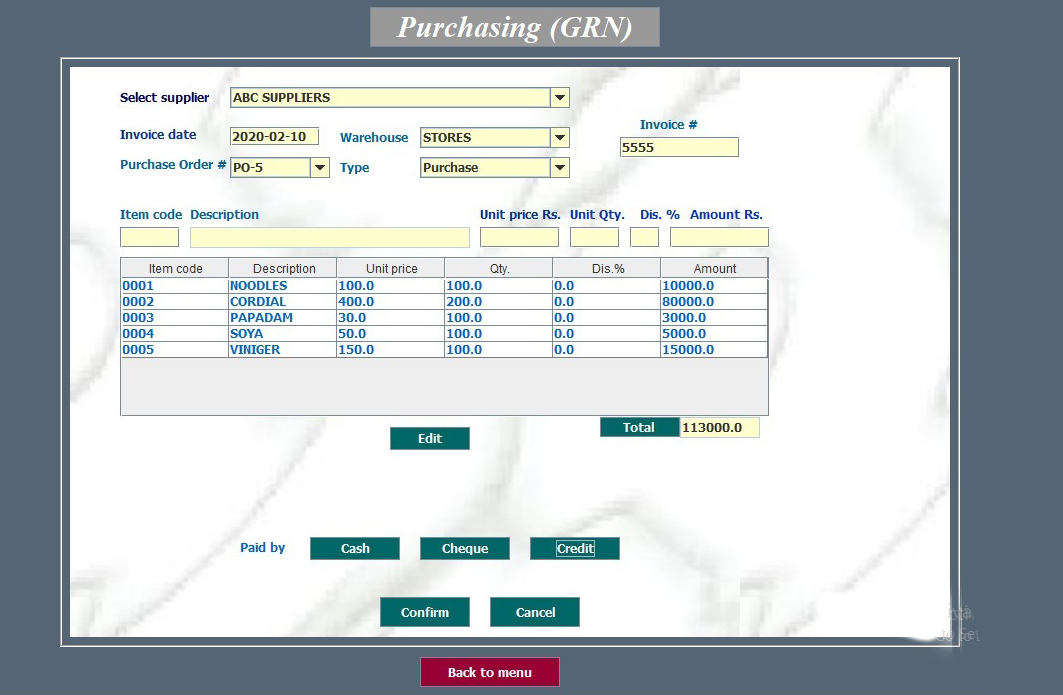Click item code 0004 in the table
1063x695 pixels.
pyautogui.click(x=175, y=334)
